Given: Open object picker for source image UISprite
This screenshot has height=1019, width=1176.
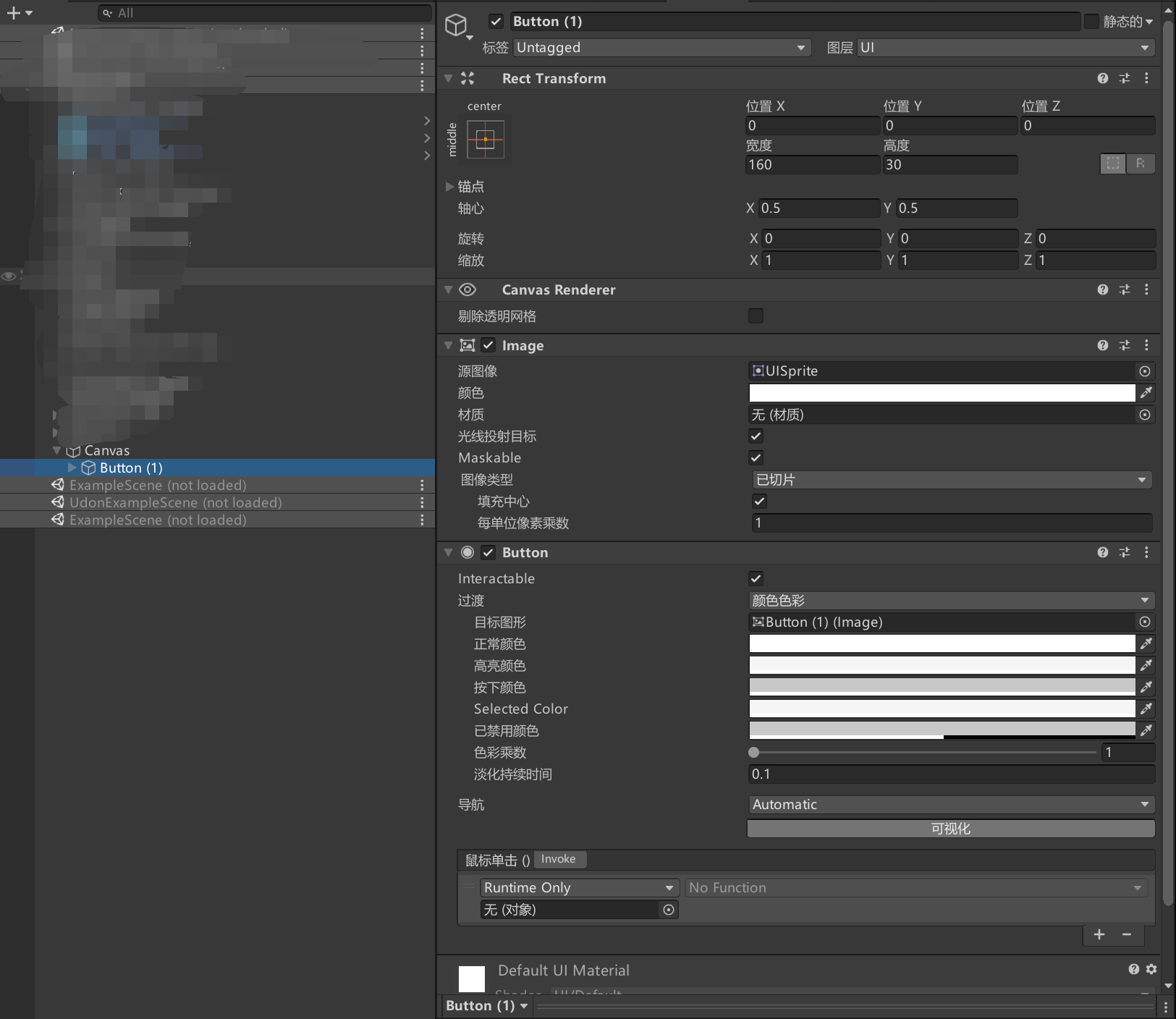Looking at the screenshot, I should point(1145,371).
